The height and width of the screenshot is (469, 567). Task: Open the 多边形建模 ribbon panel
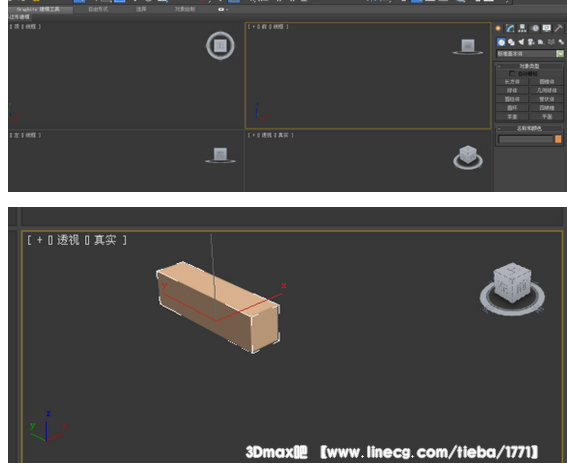point(19,17)
